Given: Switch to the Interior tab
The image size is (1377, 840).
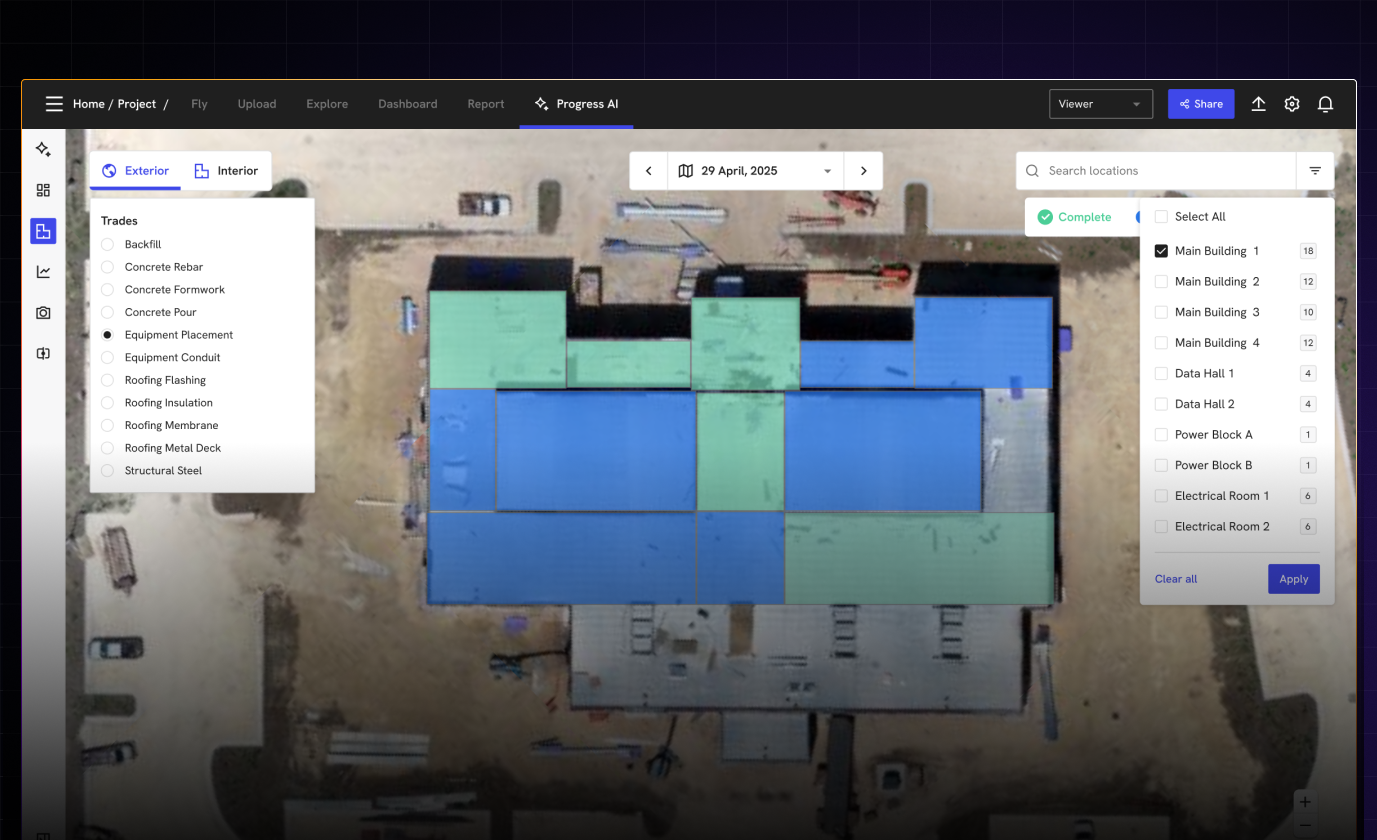Looking at the screenshot, I should pyautogui.click(x=227, y=170).
